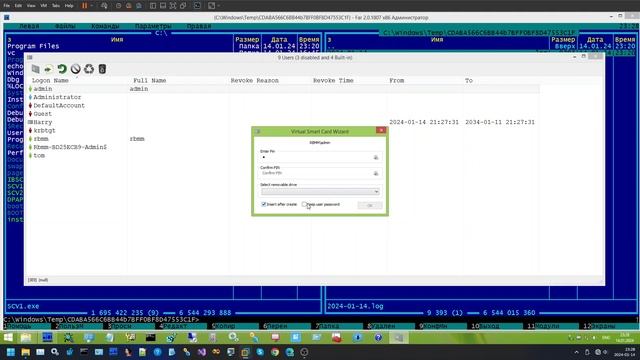Select the DefaultAccount user row
The width and height of the screenshot is (640, 360).
click(x=284, y=105)
